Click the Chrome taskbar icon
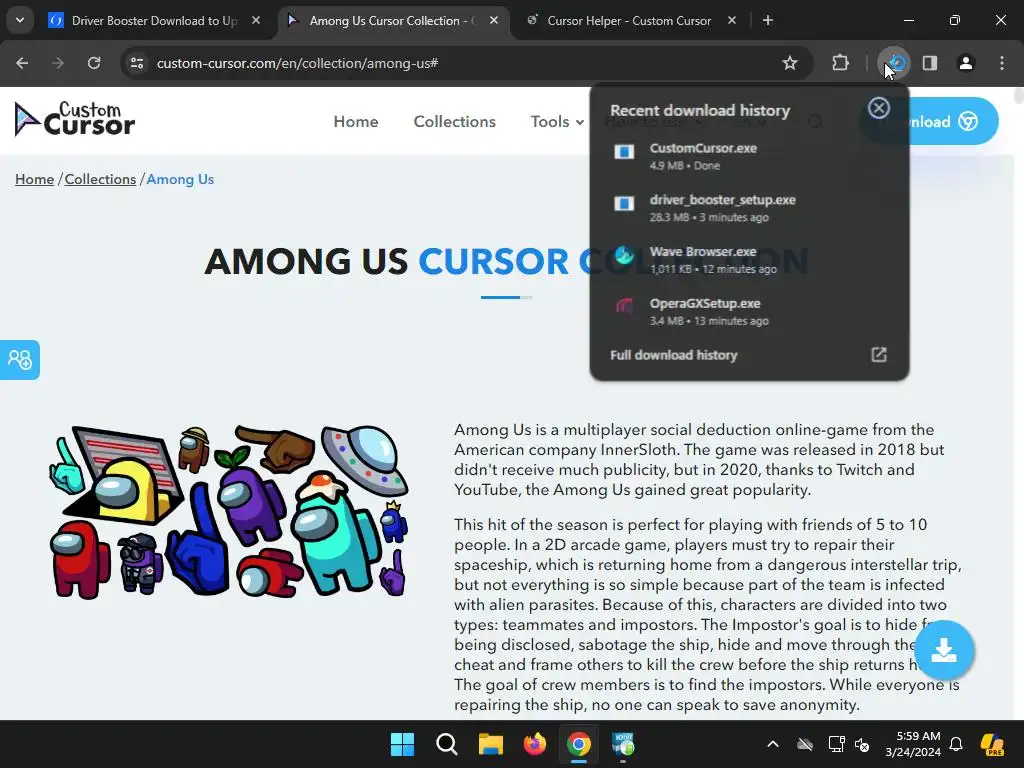This screenshot has width=1024, height=768. tap(579, 744)
